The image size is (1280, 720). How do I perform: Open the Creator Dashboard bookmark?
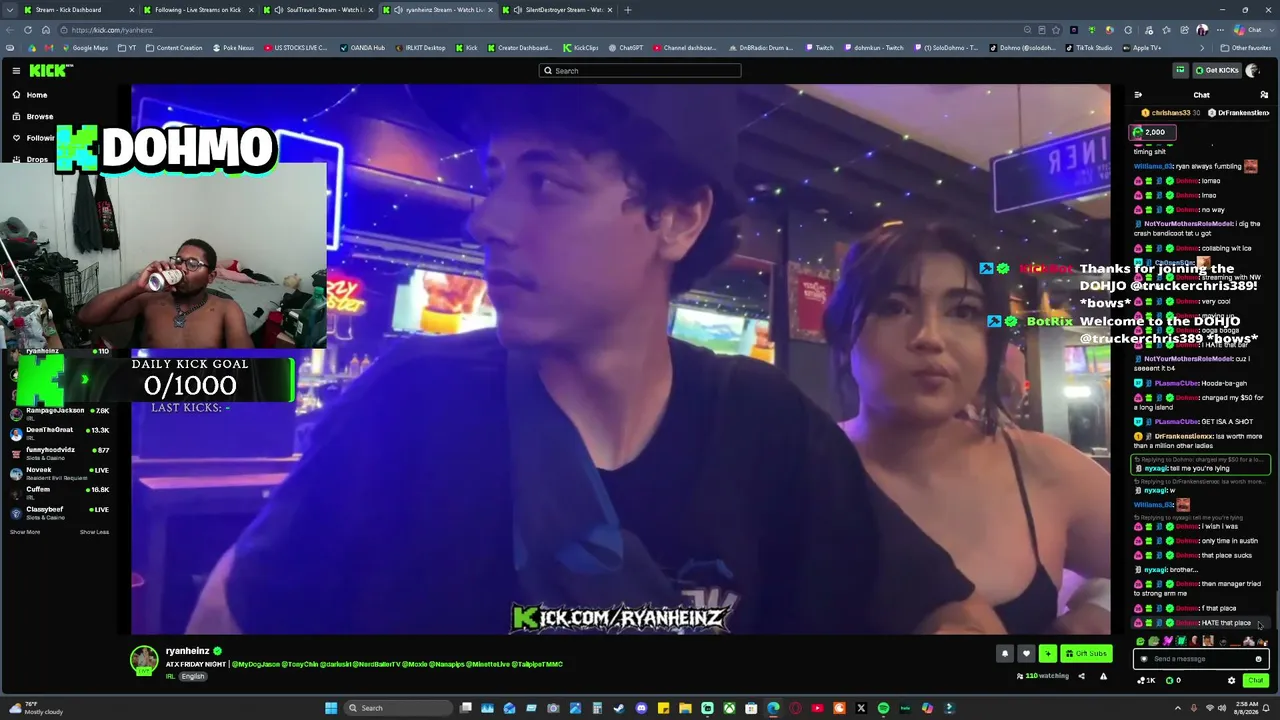(x=519, y=48)
